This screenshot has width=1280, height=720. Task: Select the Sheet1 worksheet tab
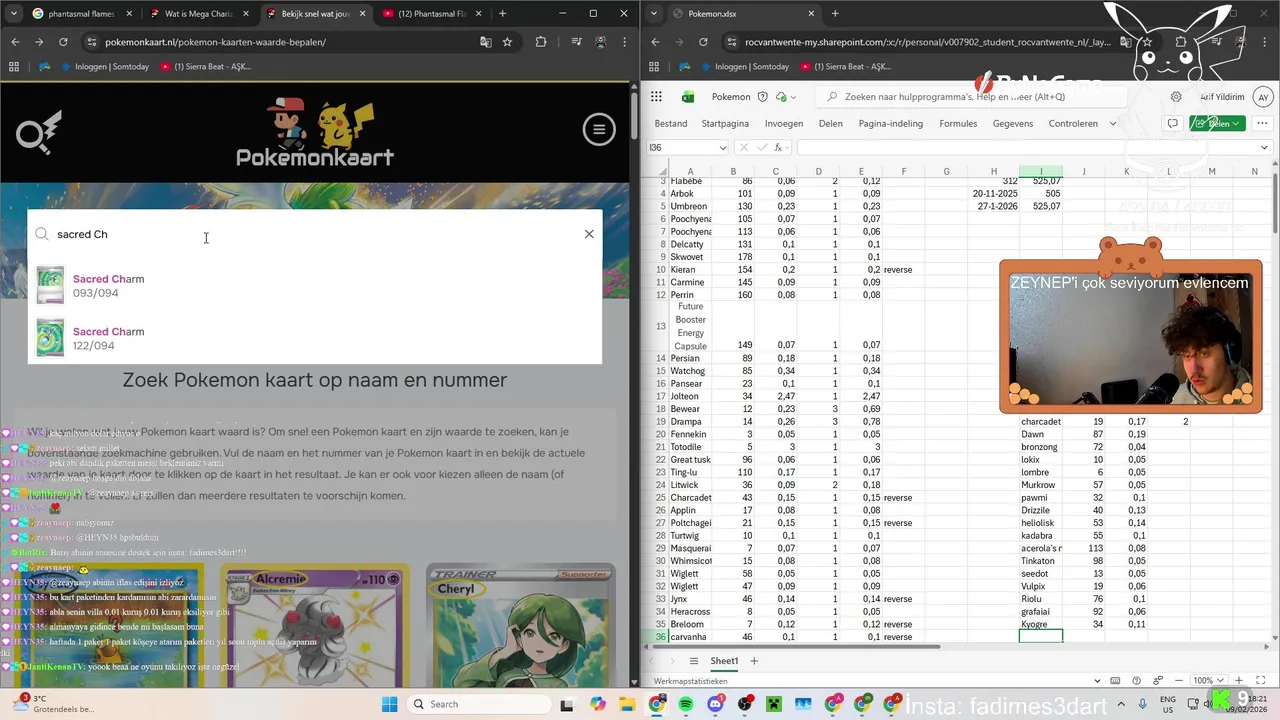tap(724, 661)
